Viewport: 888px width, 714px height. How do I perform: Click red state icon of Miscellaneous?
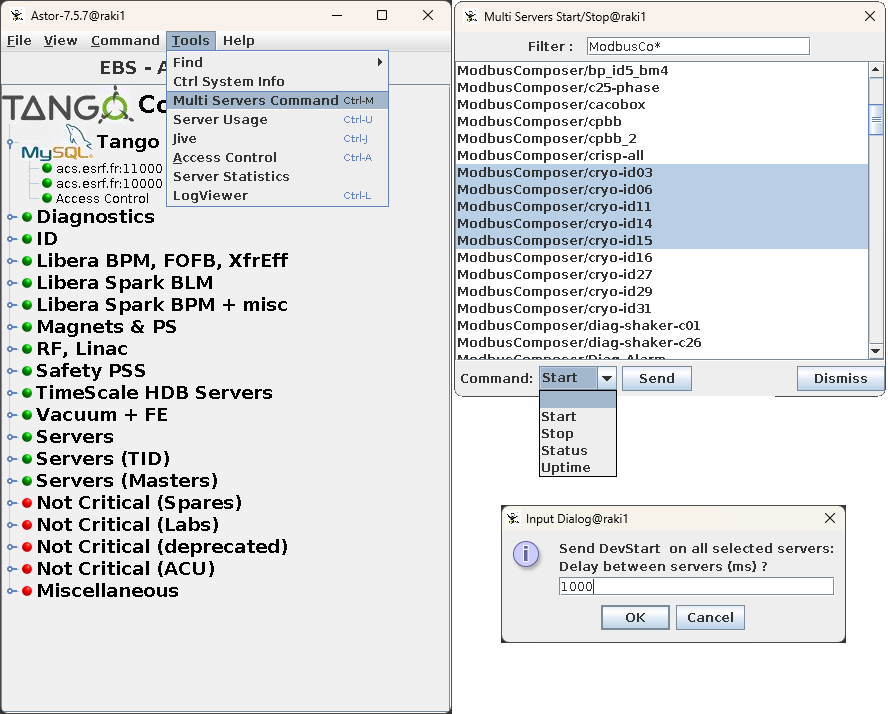(x=27, y=591)
